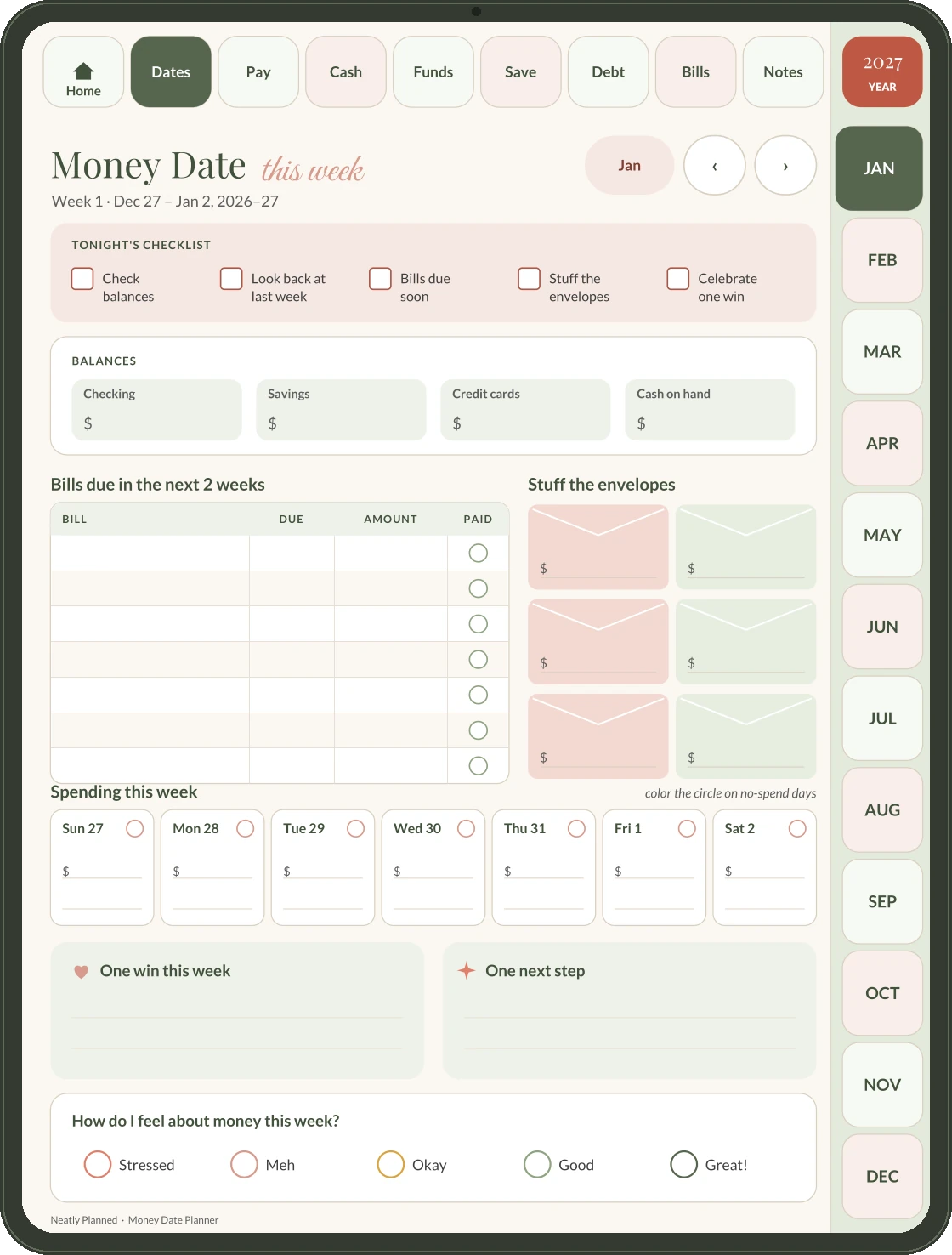Screen dimensions: 952x1255
Task: Open the Debt tab
Action: pyautogui.click(x=609, y=71)
